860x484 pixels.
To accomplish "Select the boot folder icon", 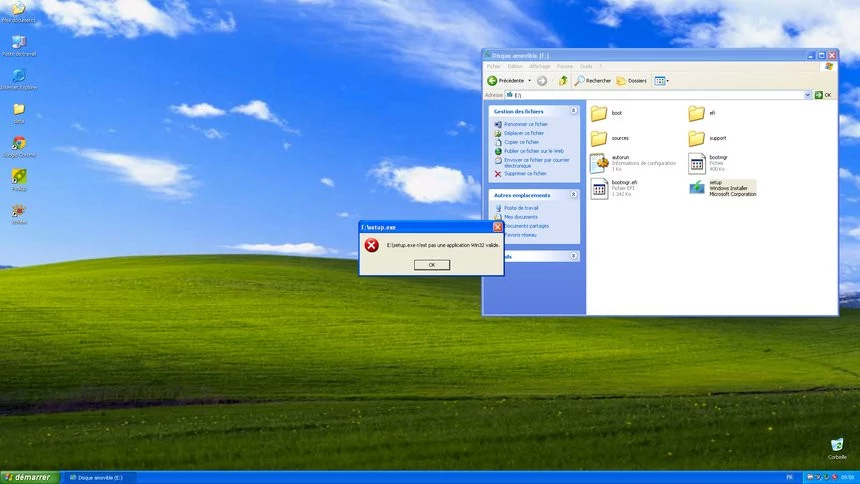I will click(599, 113).
